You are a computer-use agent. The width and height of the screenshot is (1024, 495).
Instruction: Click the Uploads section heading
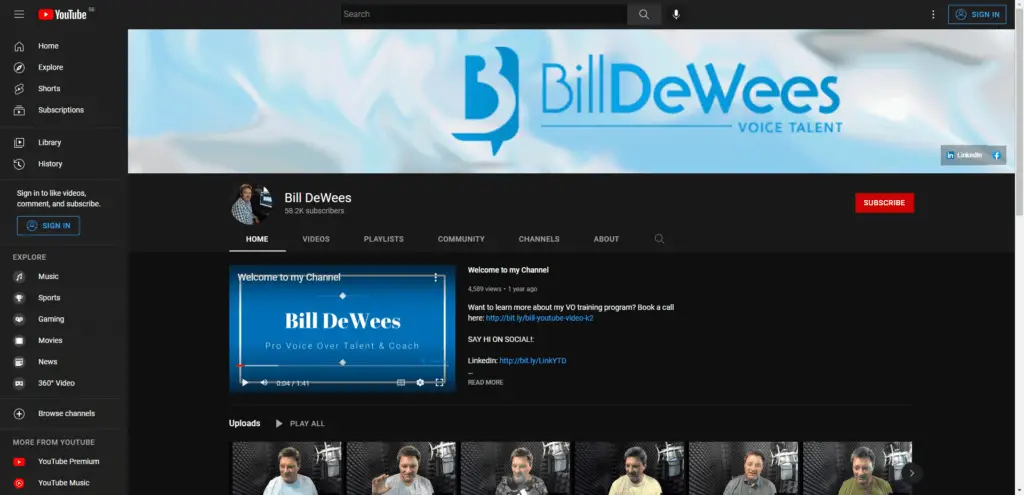tap(244, 424)
